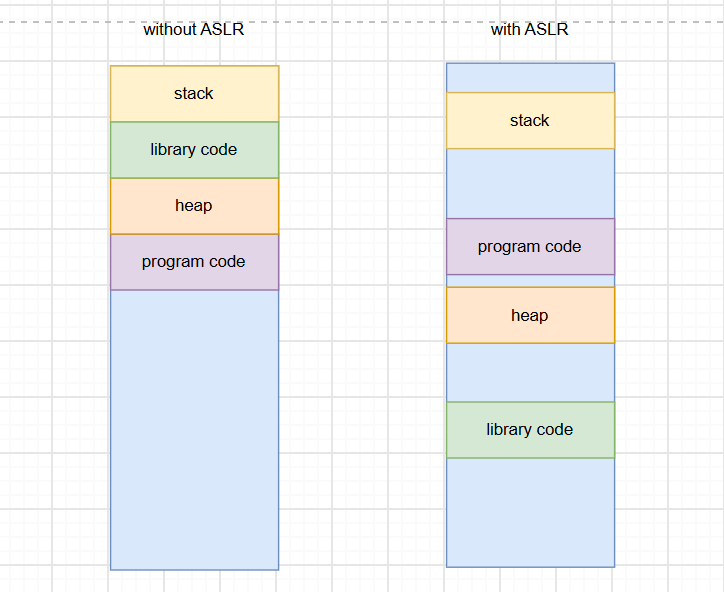Click 'heap' label text in right diagram

pyautogui.click(x=529, y=315)
